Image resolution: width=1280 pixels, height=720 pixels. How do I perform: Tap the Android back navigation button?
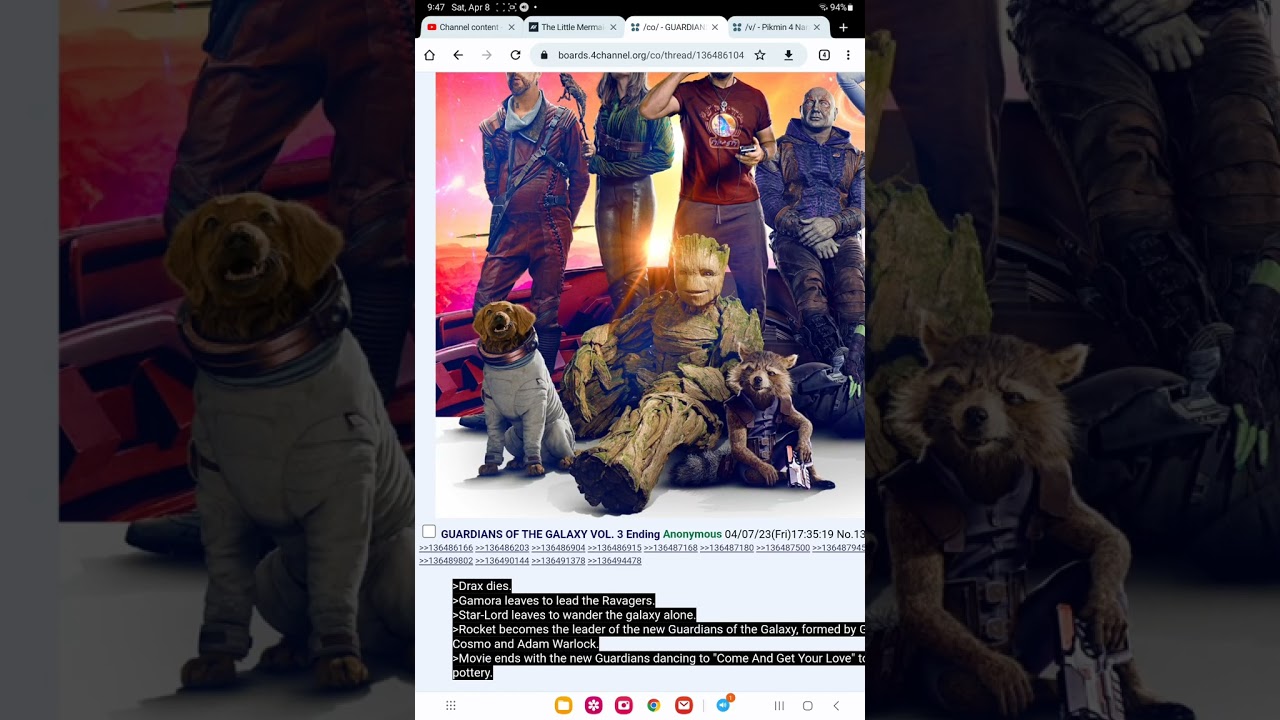point(837,706)
